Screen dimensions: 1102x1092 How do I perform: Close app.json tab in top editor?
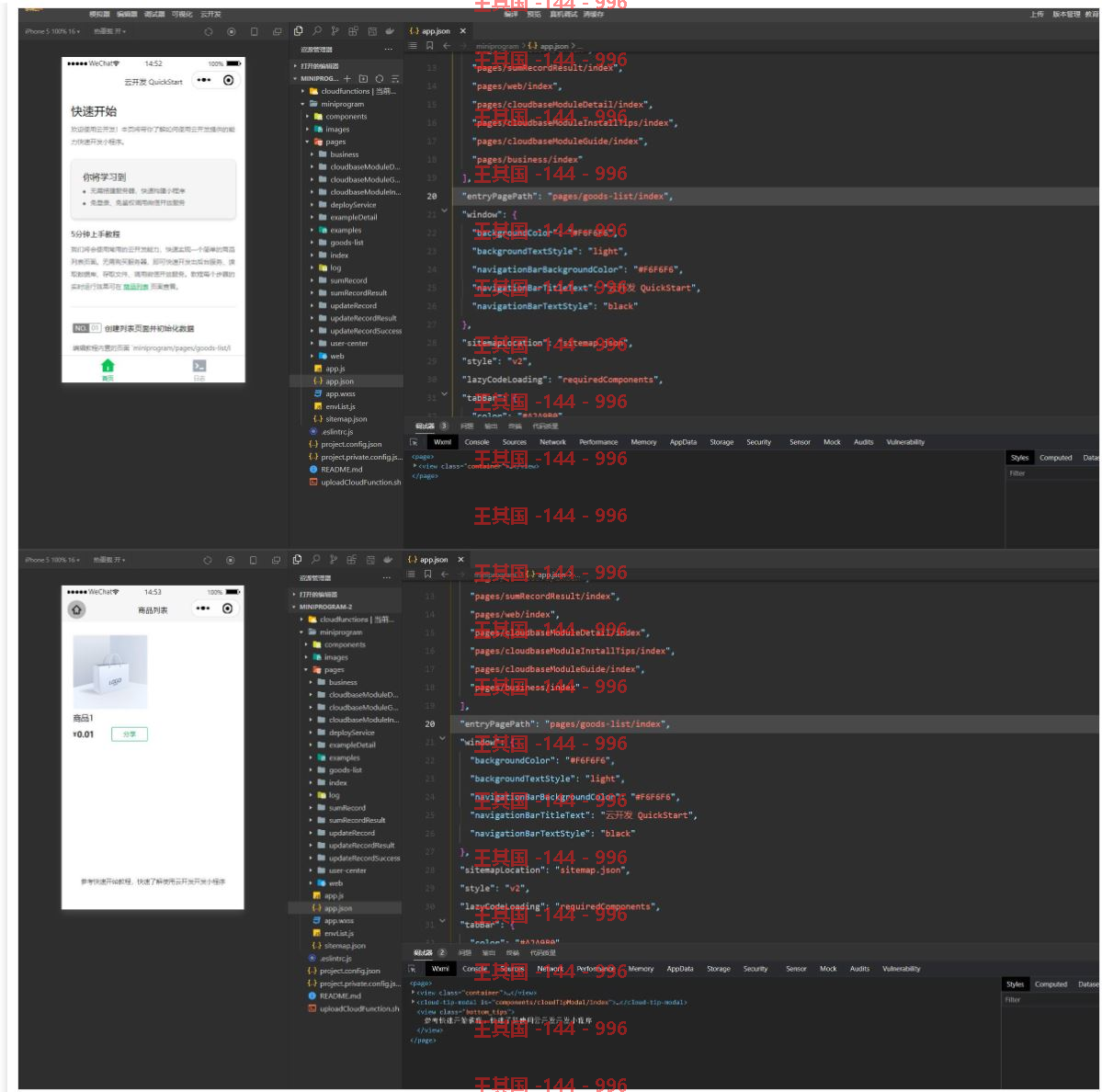(x=462, y=31)
